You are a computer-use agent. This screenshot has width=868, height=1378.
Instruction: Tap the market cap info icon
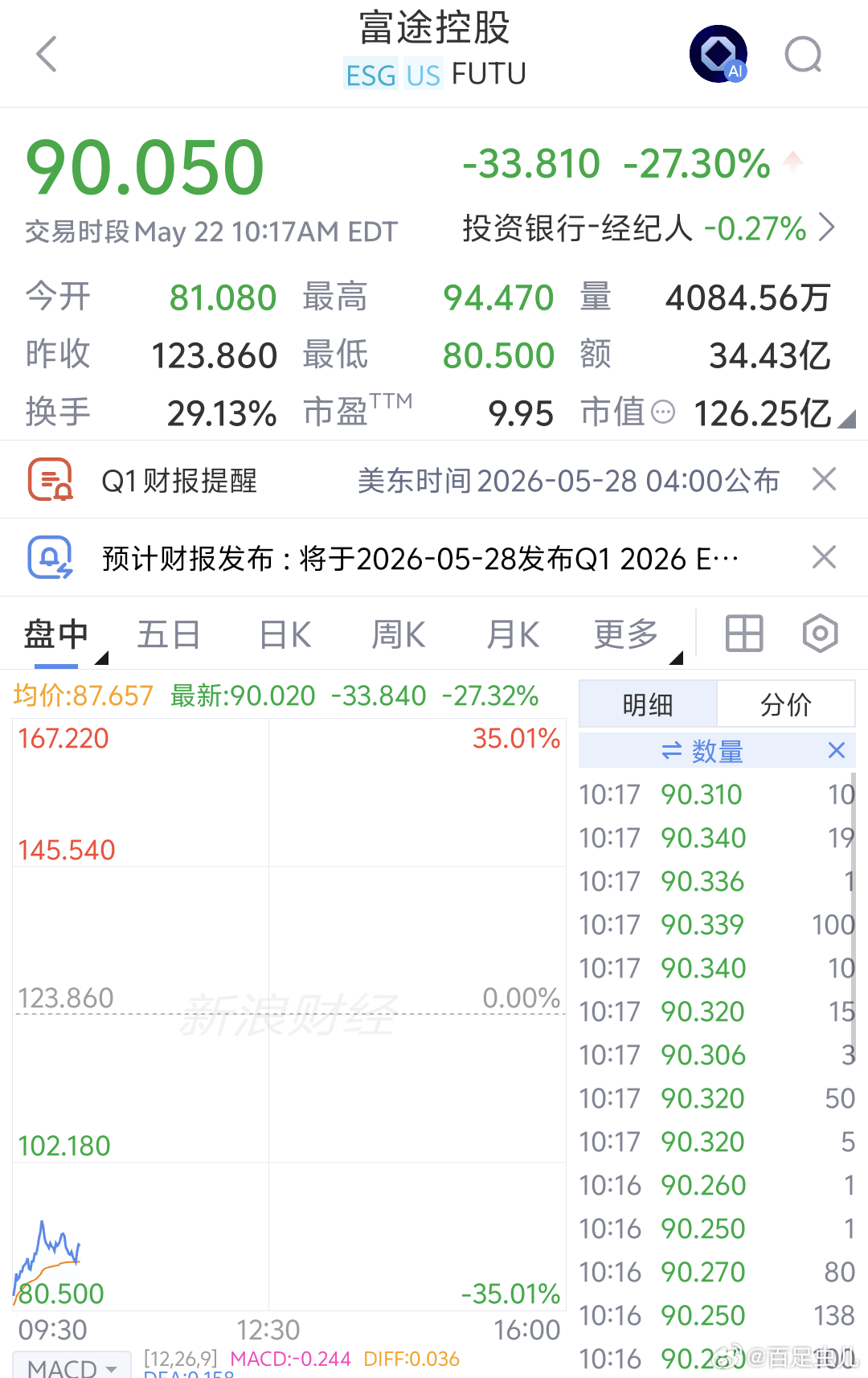point(663,413)
